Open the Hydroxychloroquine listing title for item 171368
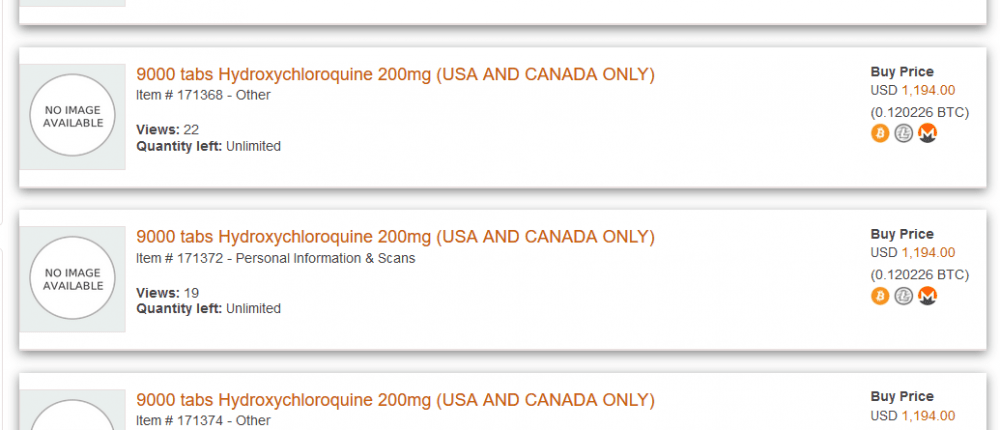The width and height of the screenshot is (1000, 430). [x=395, y=75]
